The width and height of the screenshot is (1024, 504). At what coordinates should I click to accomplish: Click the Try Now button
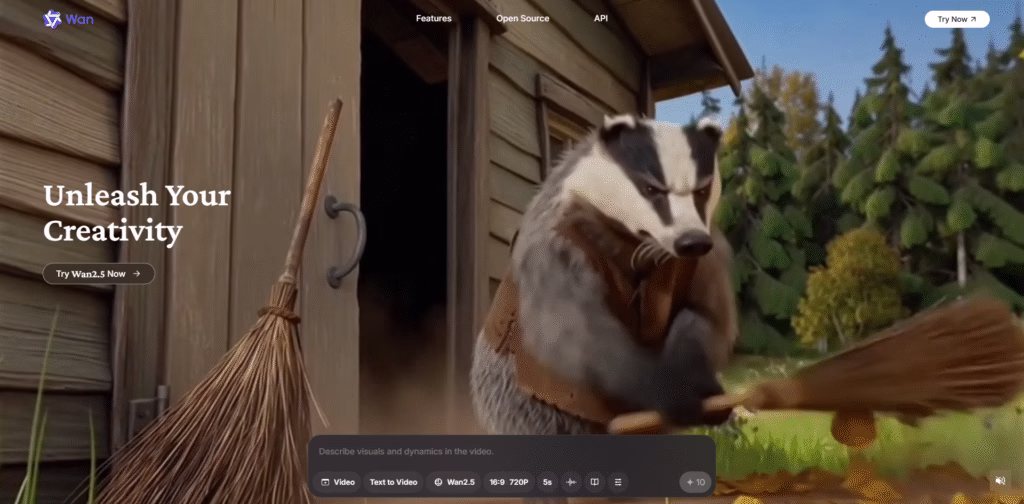coord(956,19)
